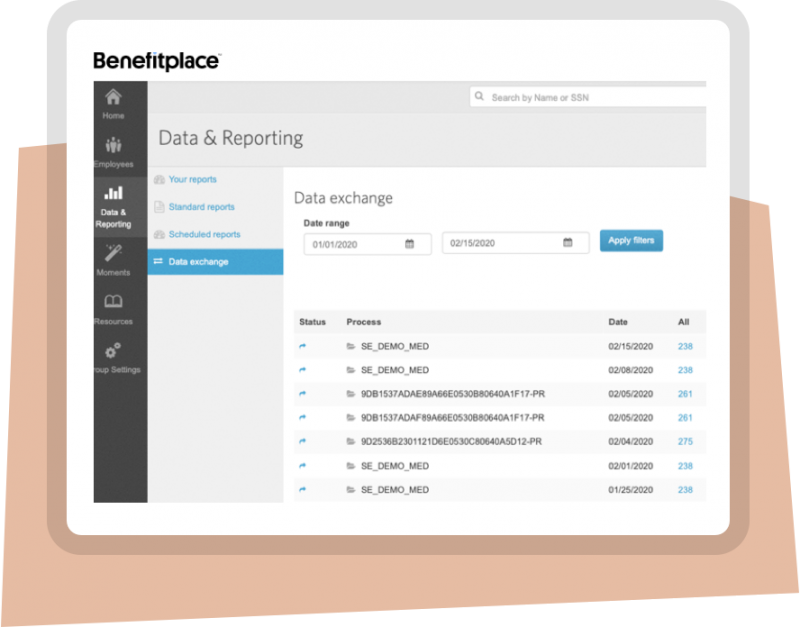Open Standard reports in the submenu
The width and height of the screenshot is (800, 627).
click(202, 207)
